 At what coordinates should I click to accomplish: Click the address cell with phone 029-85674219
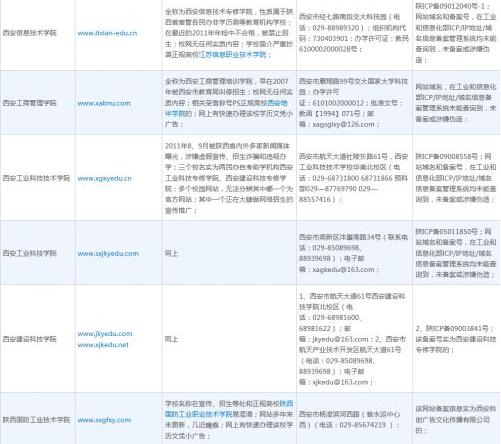pos(354,419)
